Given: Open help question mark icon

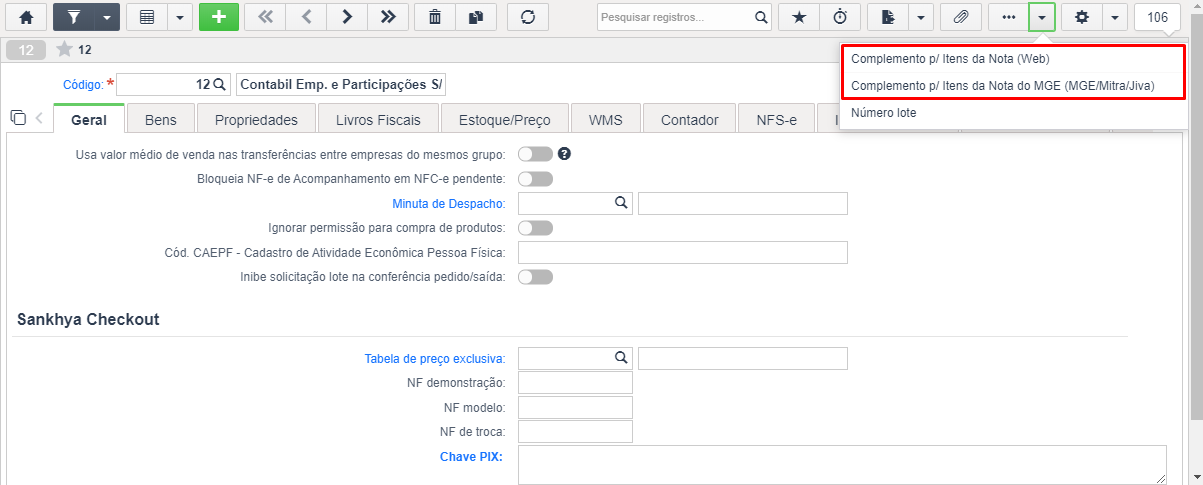Looking at the screenshot, I should [x=564, y=154].
